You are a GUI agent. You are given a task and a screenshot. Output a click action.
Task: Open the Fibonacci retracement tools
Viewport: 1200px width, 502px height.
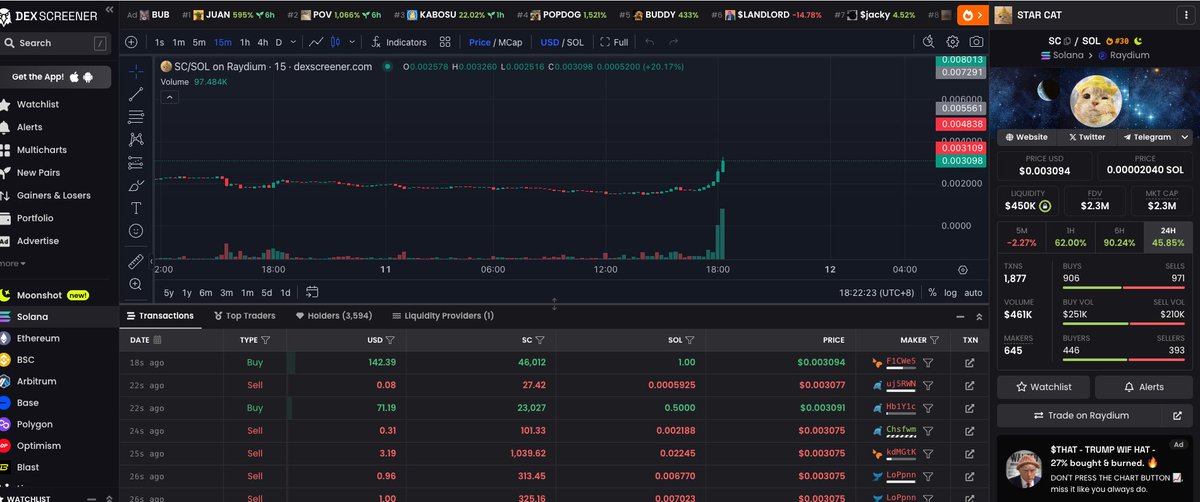[x=136, y=117]
